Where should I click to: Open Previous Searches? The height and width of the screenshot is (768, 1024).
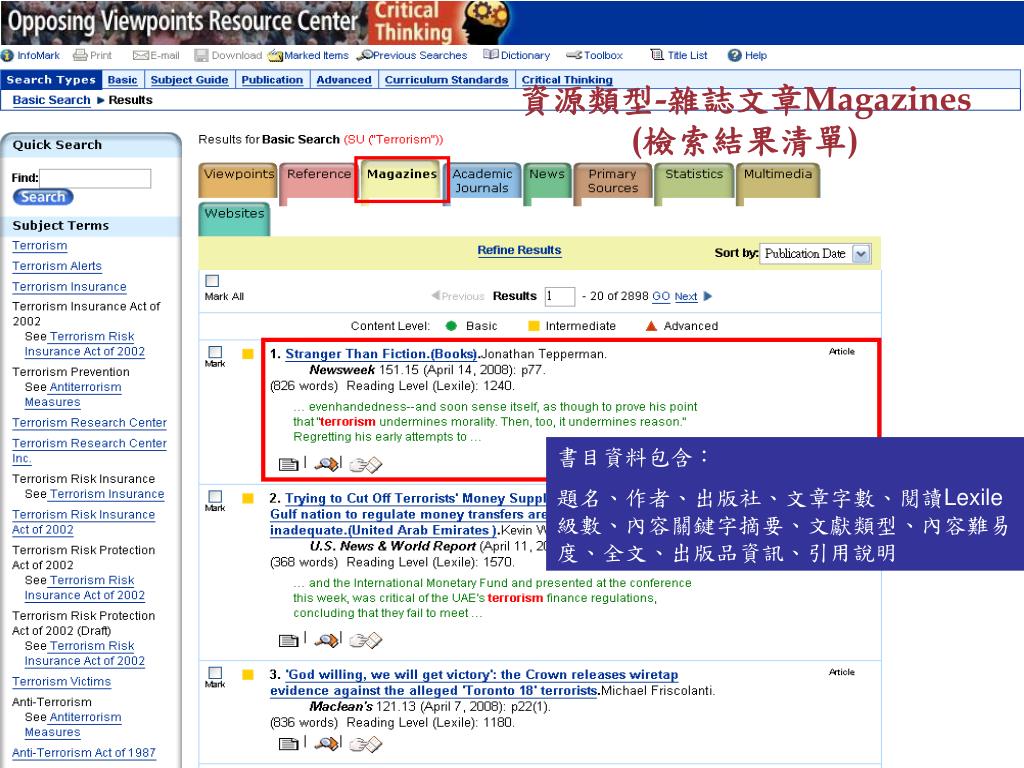[x=413, y=56]
